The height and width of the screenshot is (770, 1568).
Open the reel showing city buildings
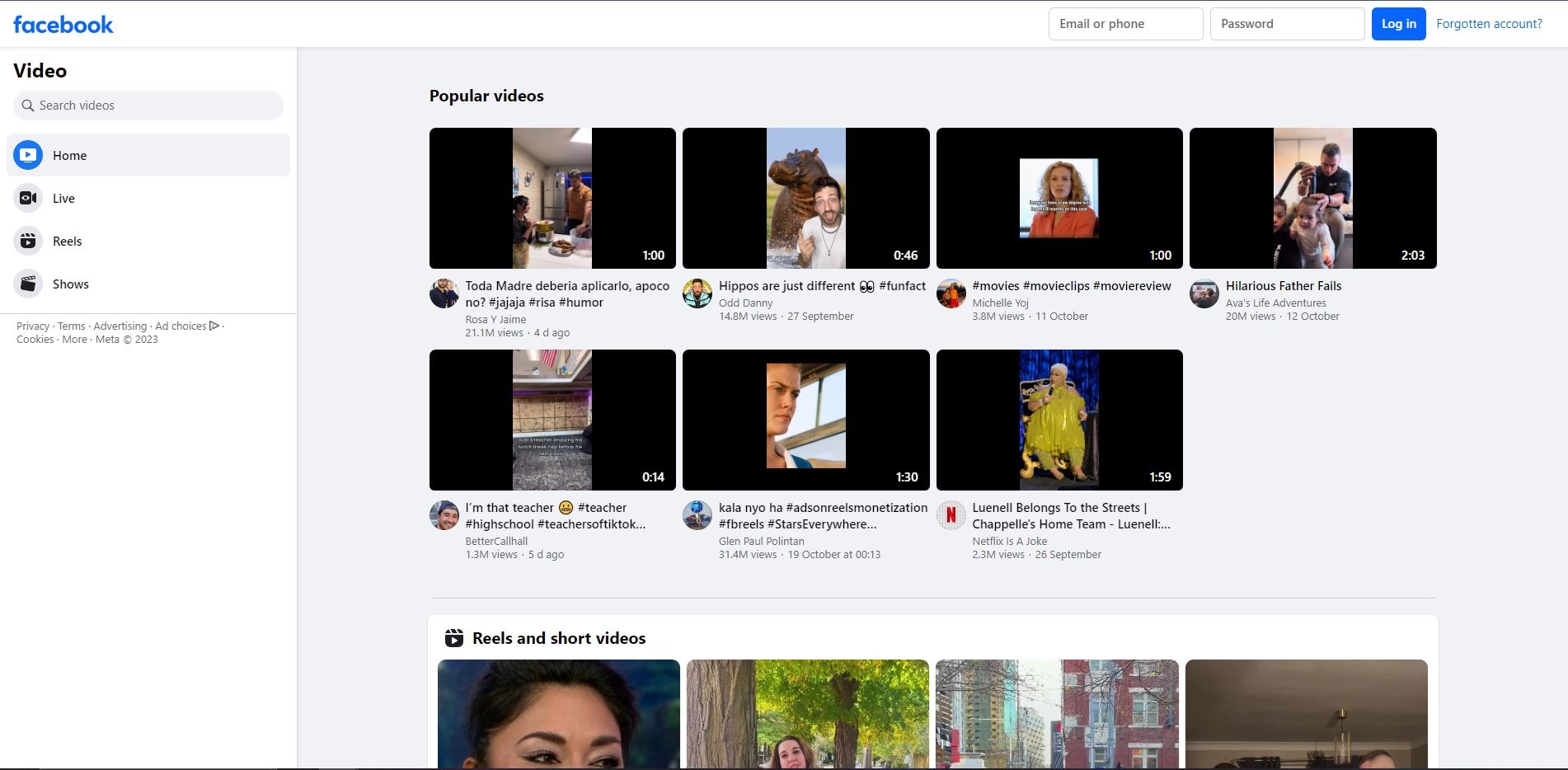(x=1057, y=715)
